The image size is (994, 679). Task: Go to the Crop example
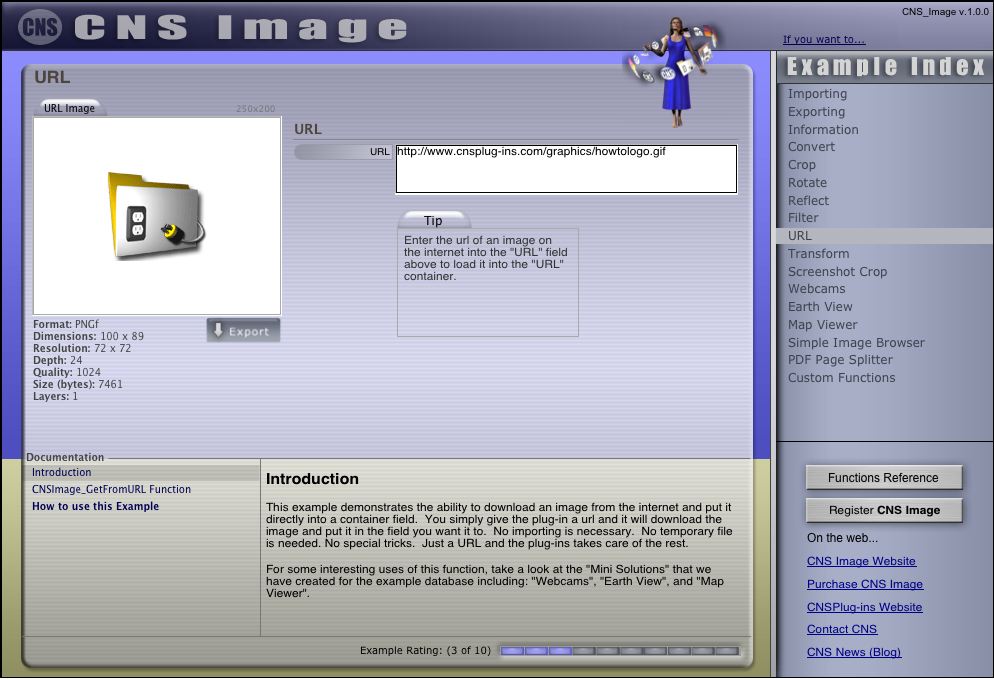801,165
